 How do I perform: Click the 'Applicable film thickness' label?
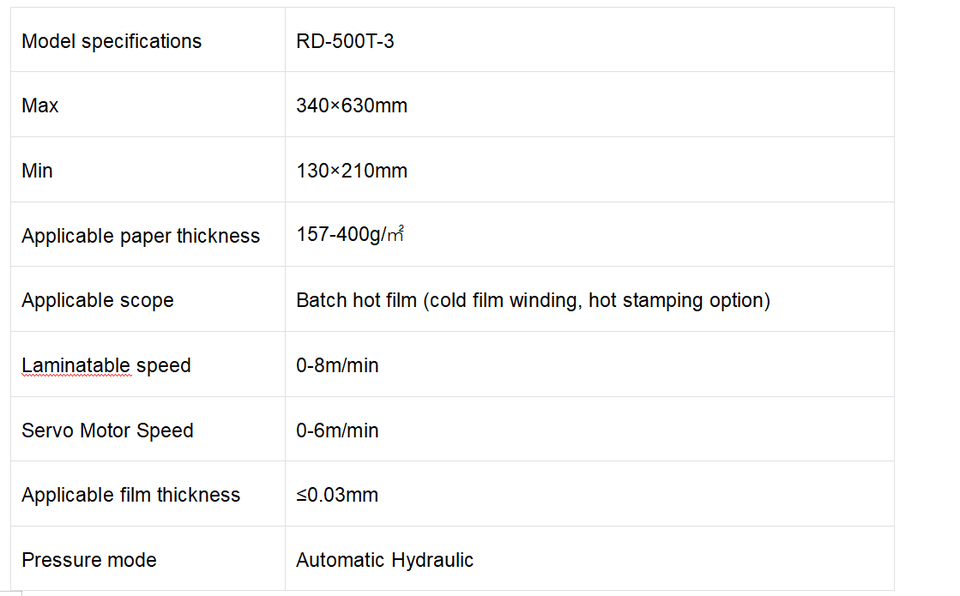(x=131, y=495)
